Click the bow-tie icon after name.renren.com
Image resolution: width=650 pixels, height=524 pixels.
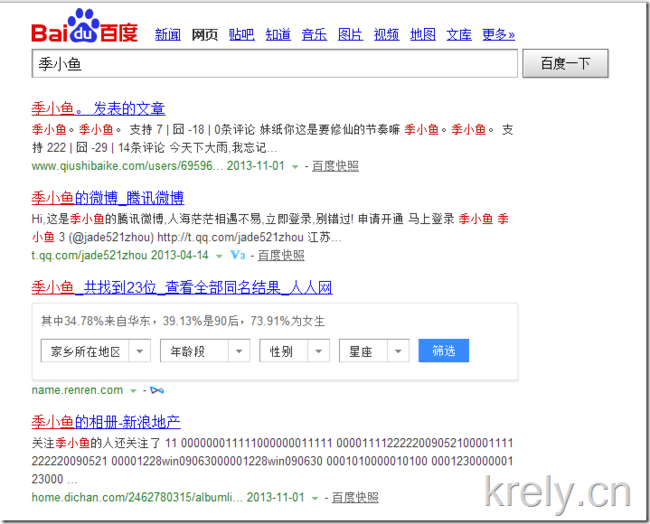click(x=157, y=391)
